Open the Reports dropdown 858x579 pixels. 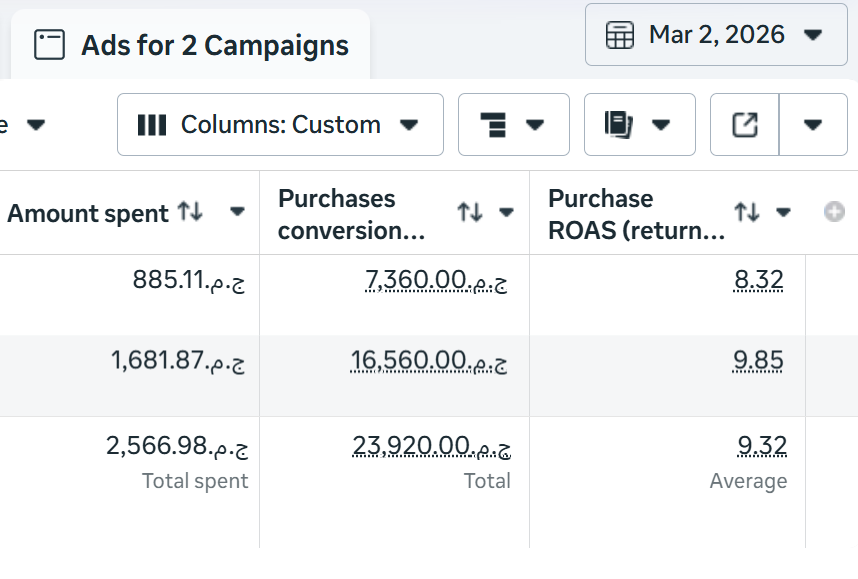(x=640, y=125)
